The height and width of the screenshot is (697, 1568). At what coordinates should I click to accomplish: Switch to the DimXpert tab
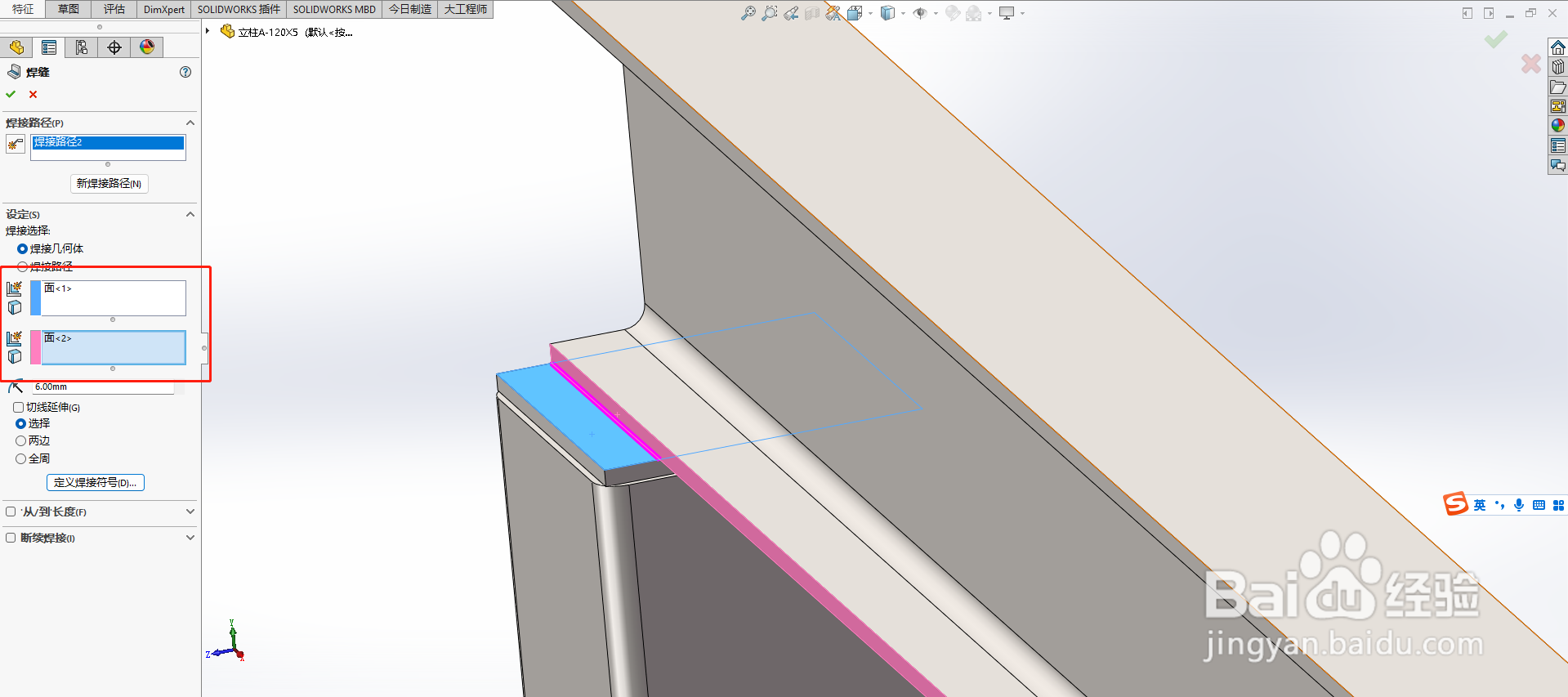[x=164, y=9]
